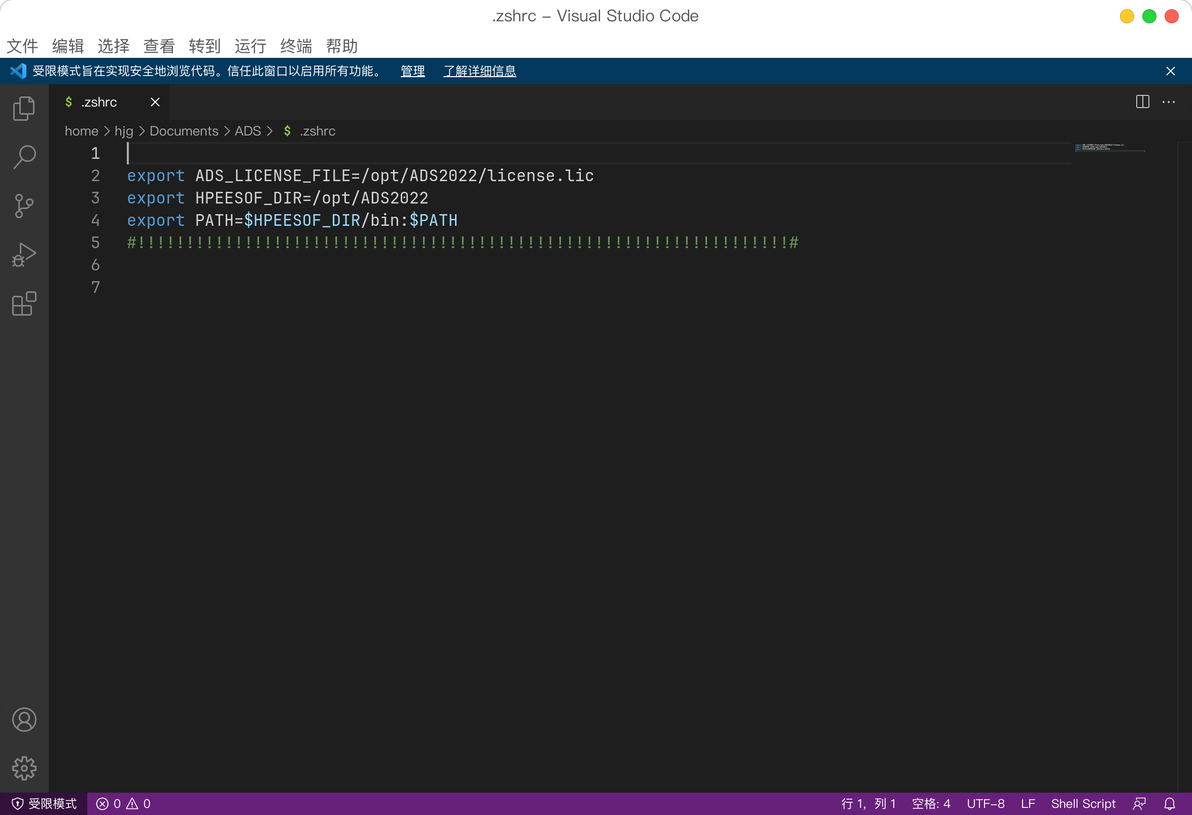Open the Extensions view
This screenshot has height=815, width=1192.
[24, 303]
